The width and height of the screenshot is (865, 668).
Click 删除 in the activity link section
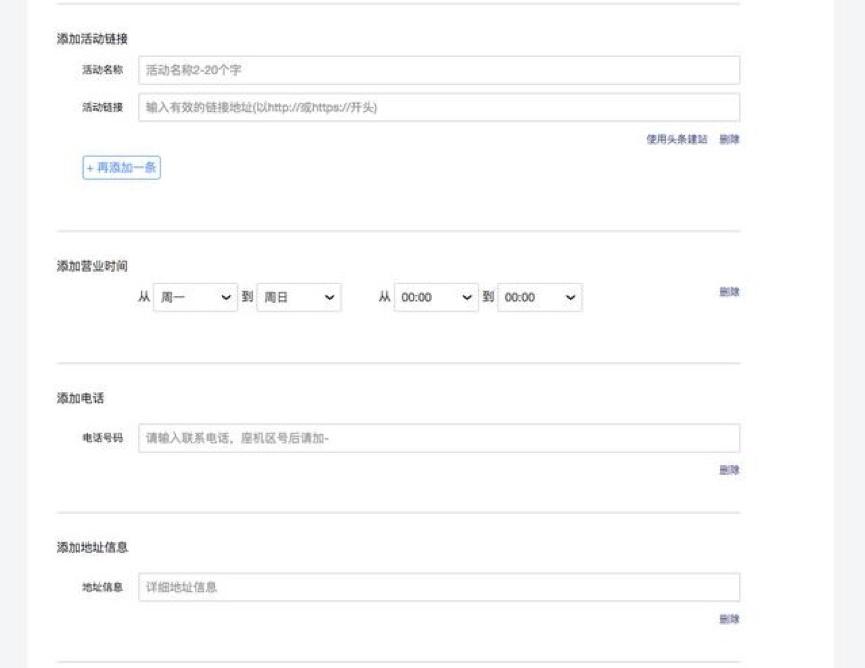(731, 141)
